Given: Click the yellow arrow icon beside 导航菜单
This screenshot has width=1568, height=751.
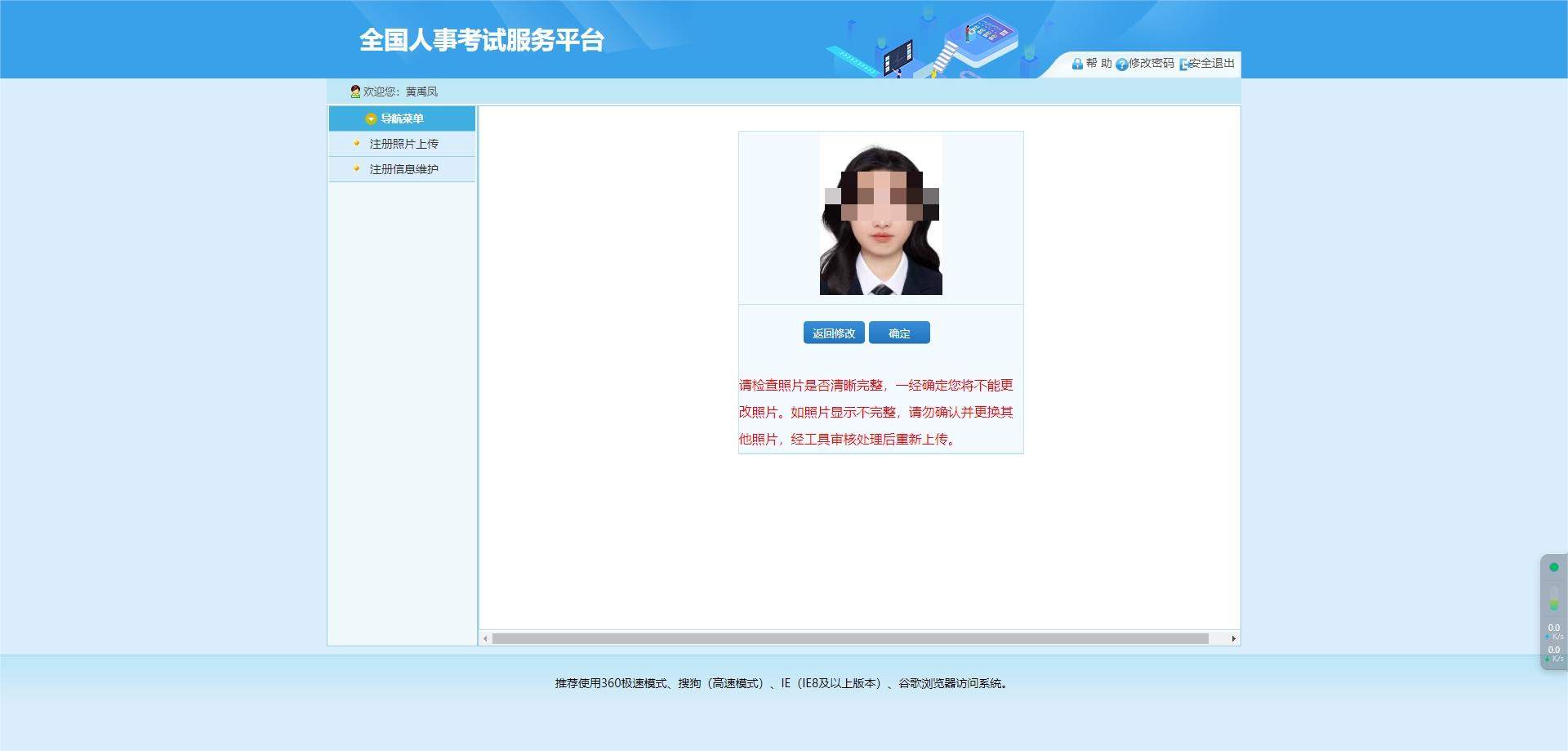Looking at the screenshot, I should point(371,119).
